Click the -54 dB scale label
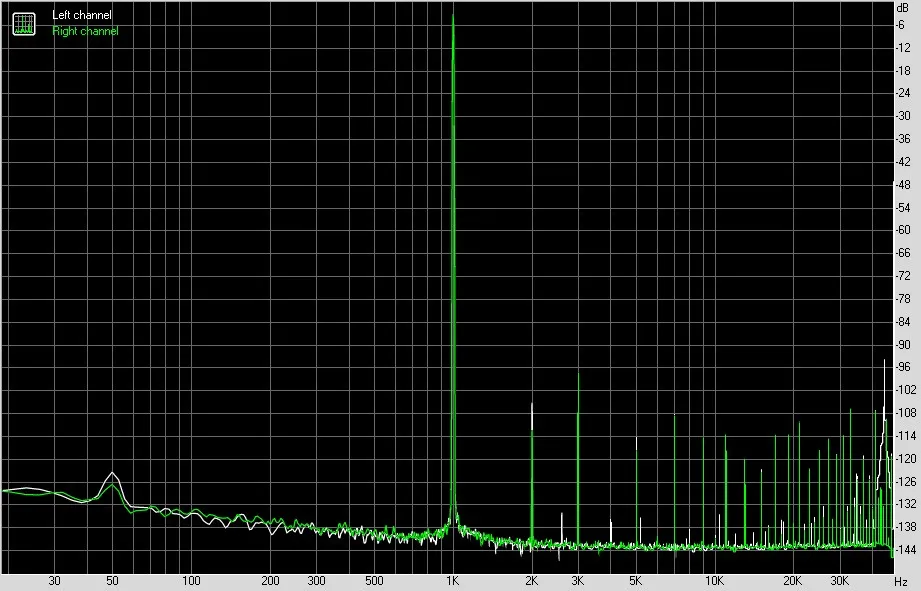Viewport: 921px width, 591px height. coord(903,207)
